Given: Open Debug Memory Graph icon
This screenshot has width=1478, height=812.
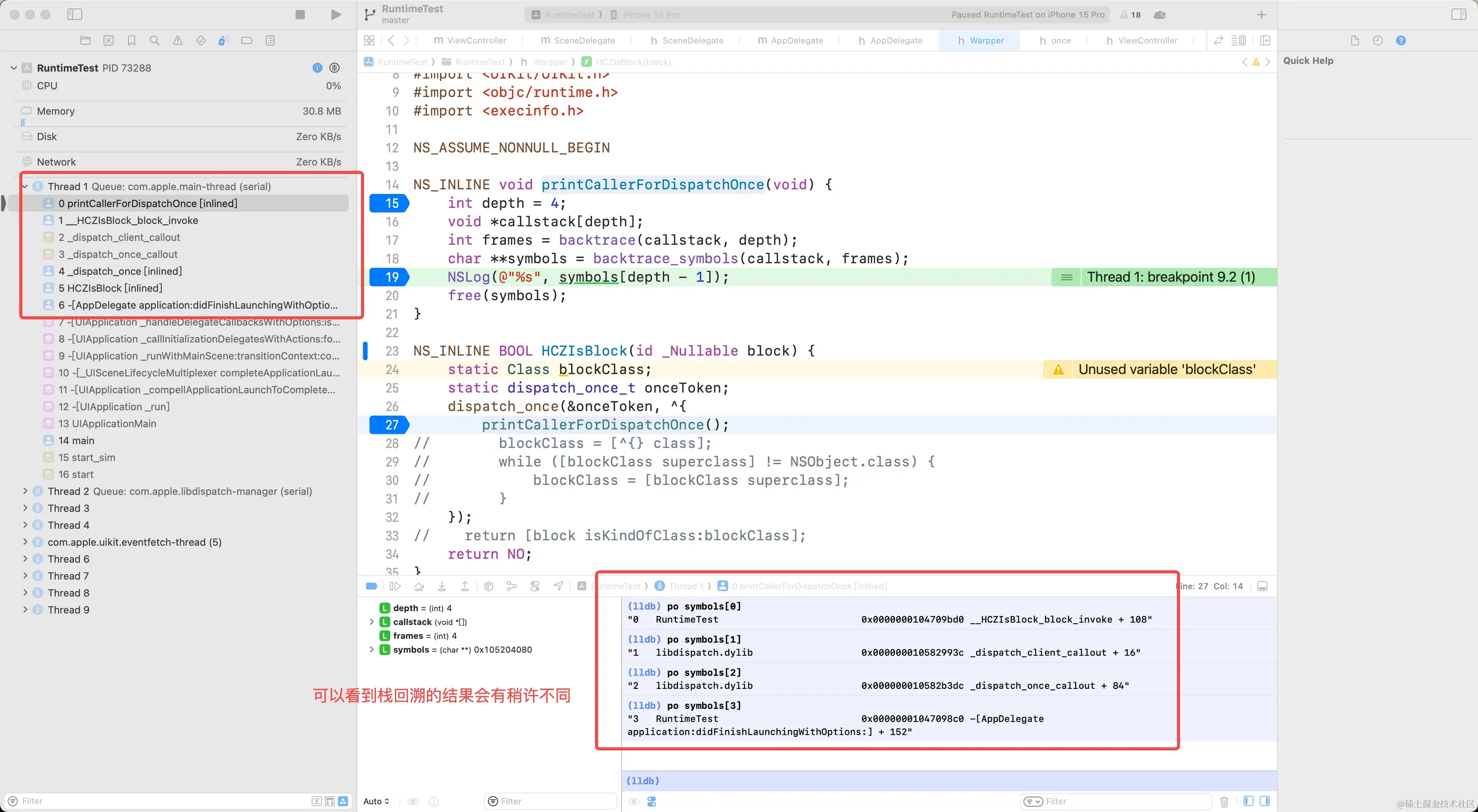Looking at the screenshot, I should [x=512, y=586].
